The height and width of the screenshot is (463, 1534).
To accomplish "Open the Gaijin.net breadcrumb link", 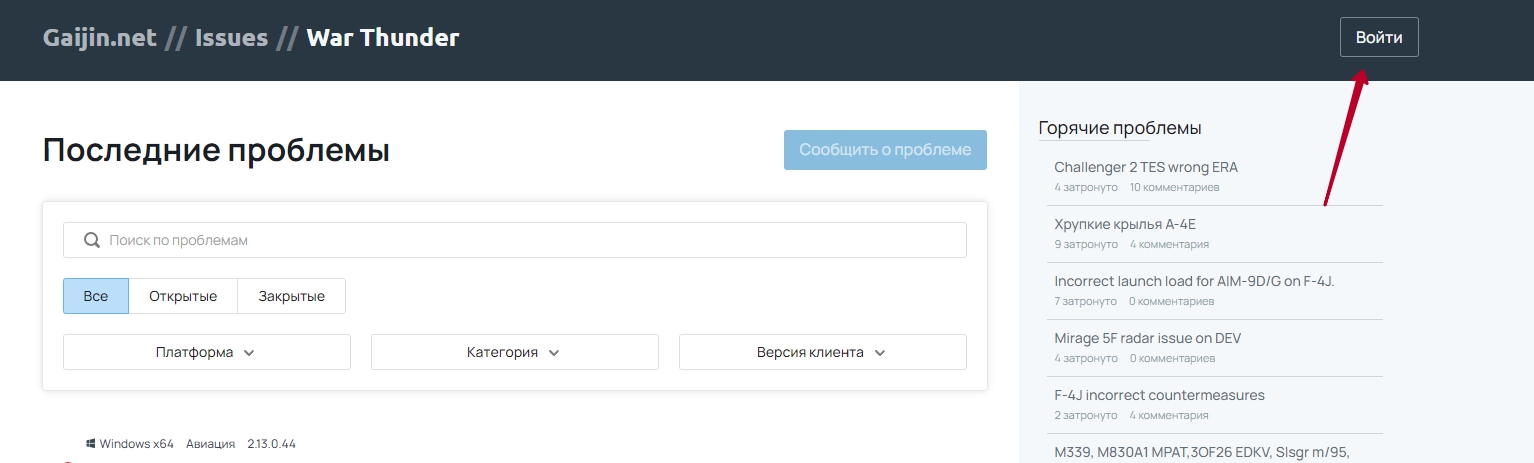I will point(100,38).
